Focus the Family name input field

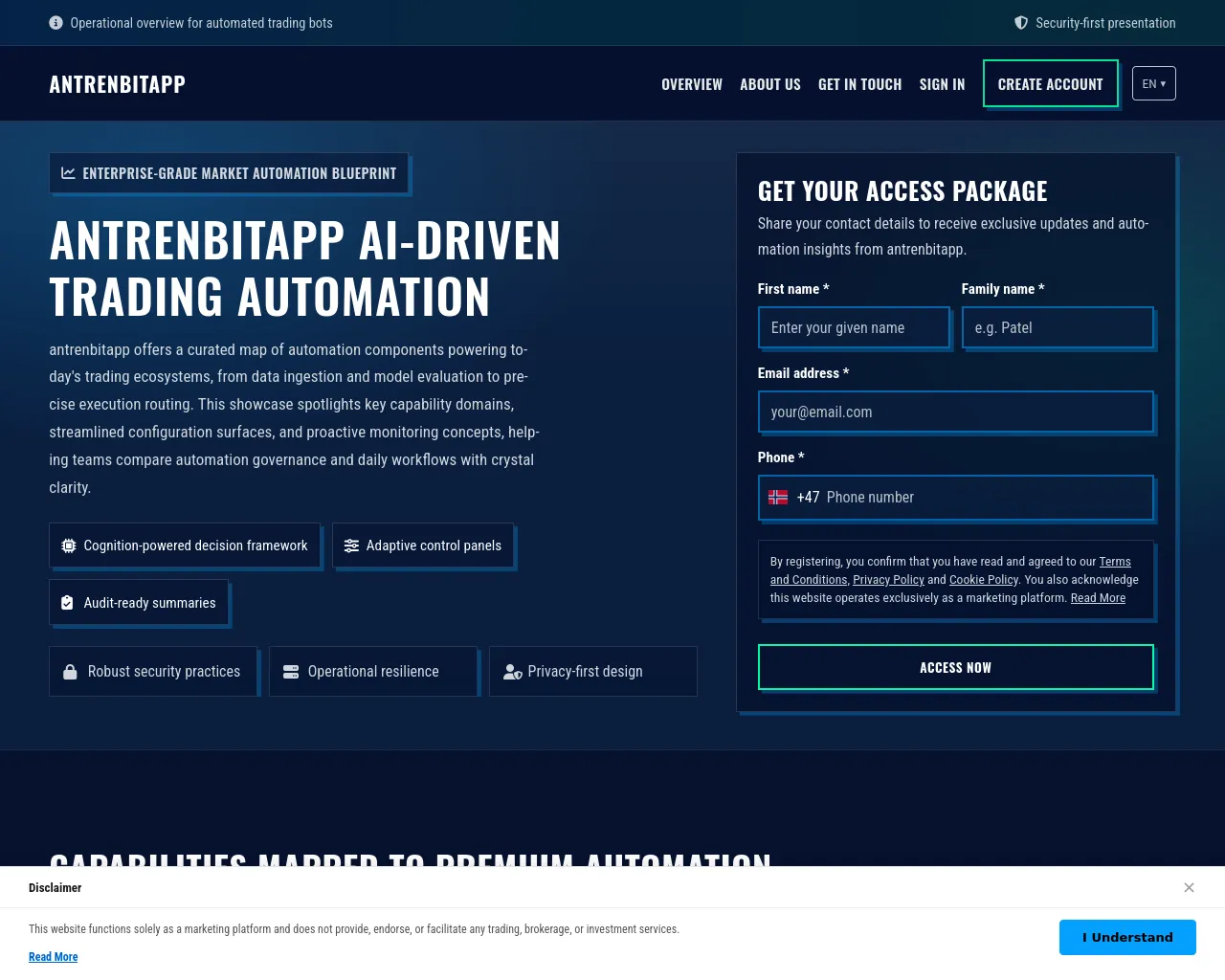tap(1058, 327)
